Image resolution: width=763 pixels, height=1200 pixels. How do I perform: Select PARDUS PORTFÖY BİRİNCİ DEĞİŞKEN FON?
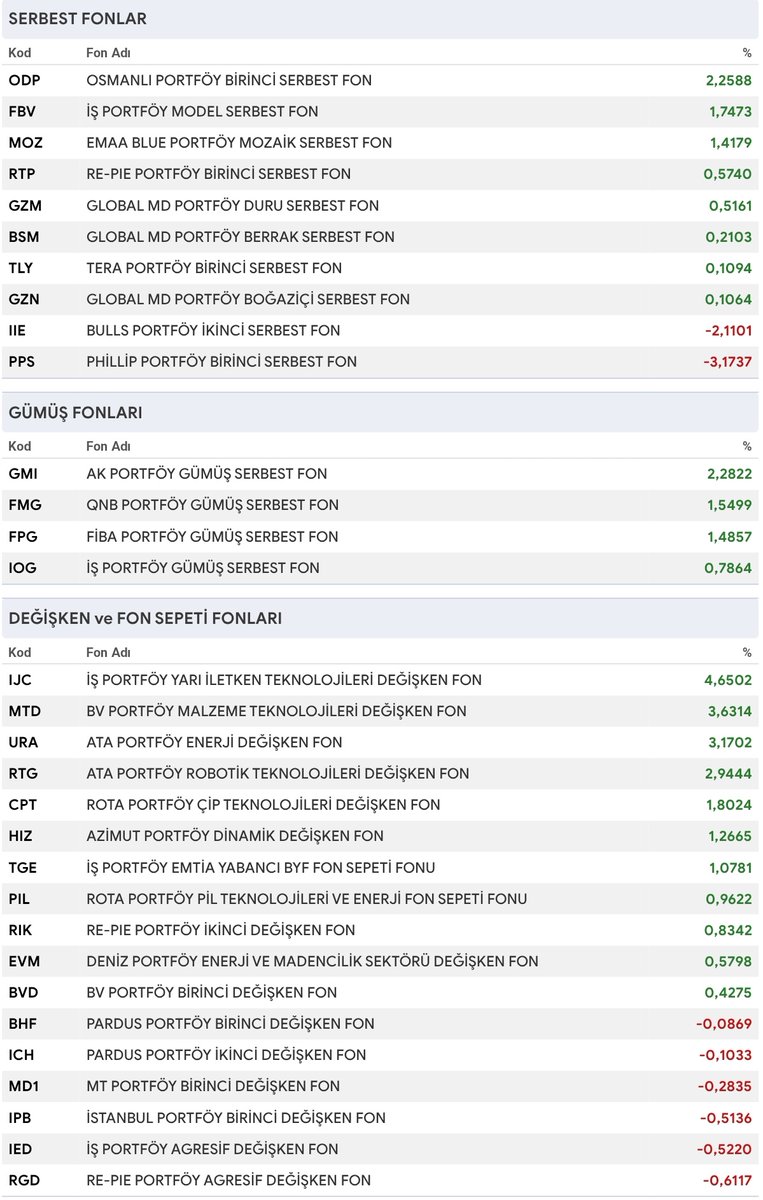tap(231, 1024)
